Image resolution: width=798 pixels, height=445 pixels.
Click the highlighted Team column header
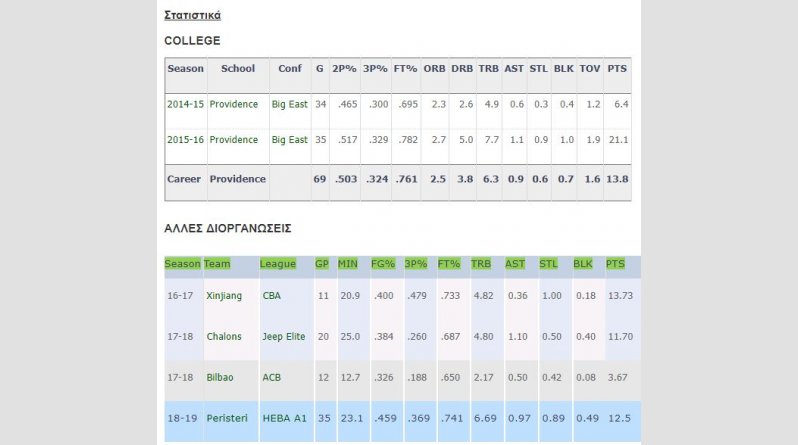pyautogui.click(x=217, y=264)
